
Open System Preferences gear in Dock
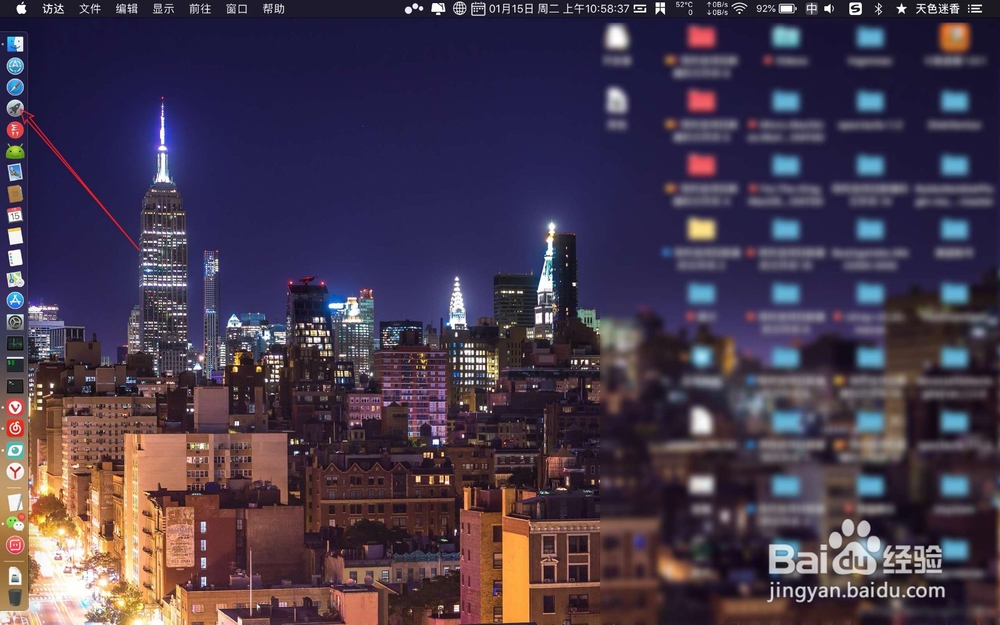[x=15, y=322]
